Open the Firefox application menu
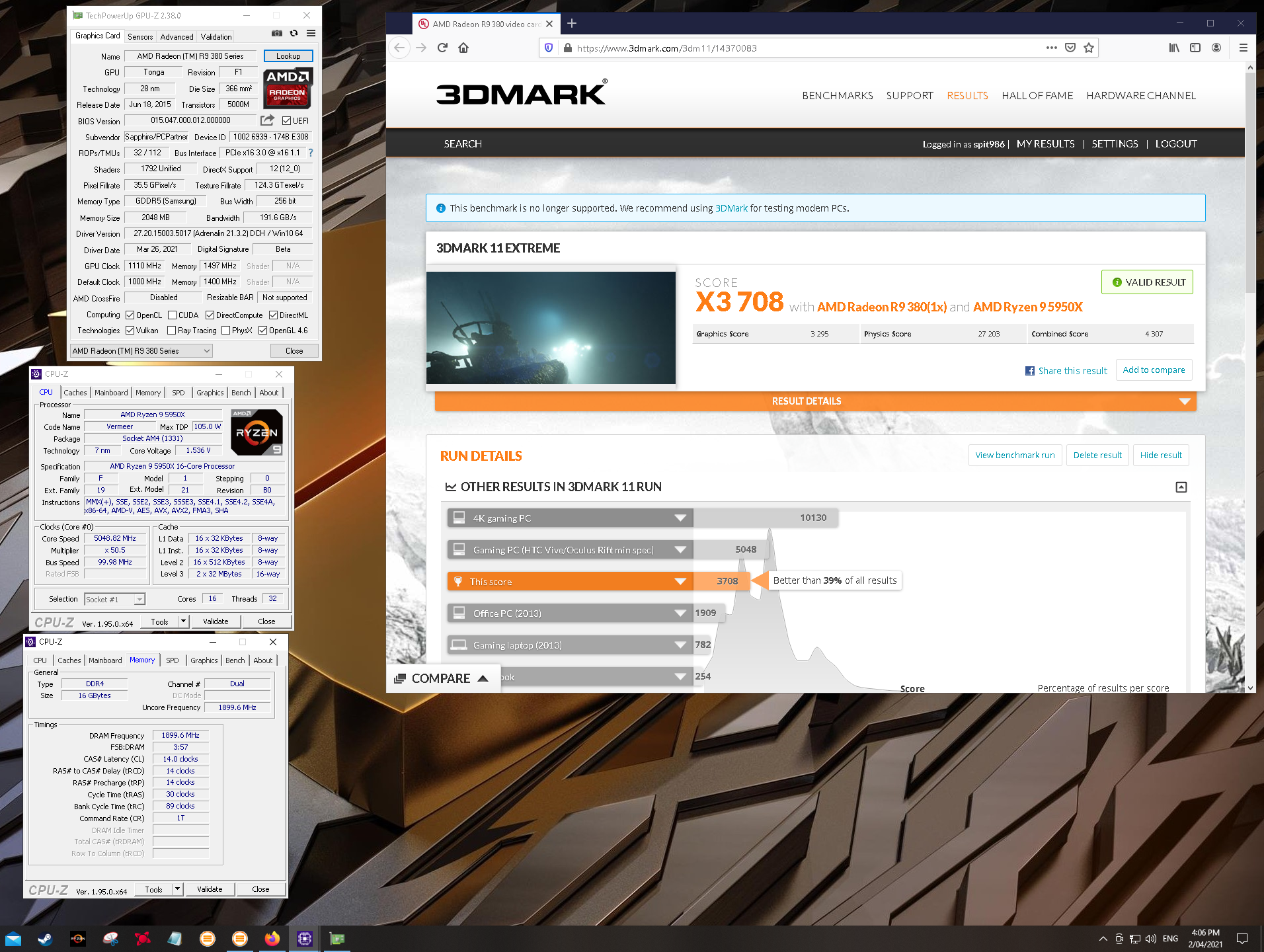 (x=1244, y=48)
